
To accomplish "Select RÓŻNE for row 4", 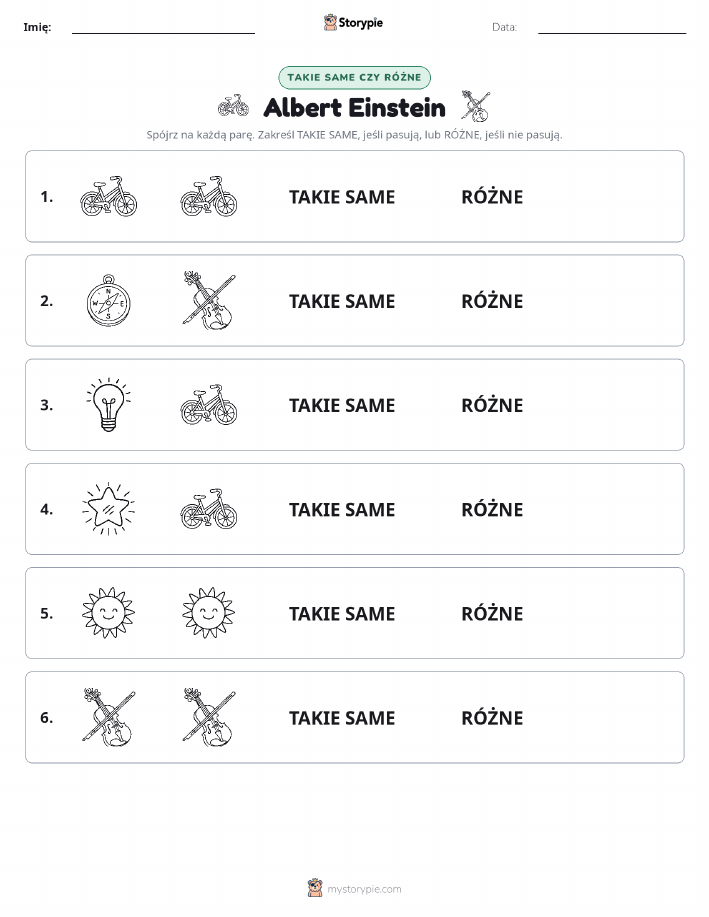I will 492,509.
